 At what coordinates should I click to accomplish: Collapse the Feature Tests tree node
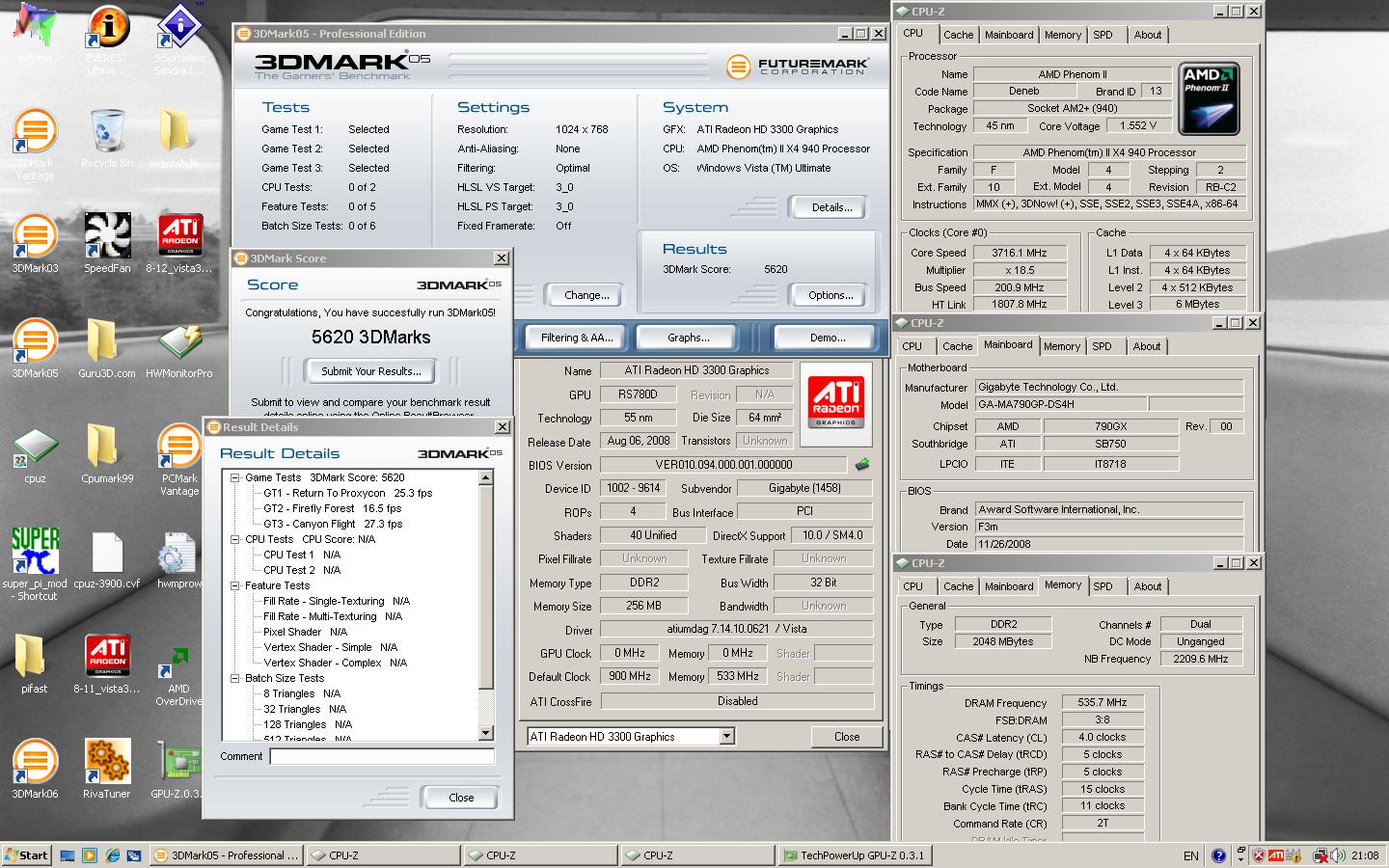pos(234,585)
